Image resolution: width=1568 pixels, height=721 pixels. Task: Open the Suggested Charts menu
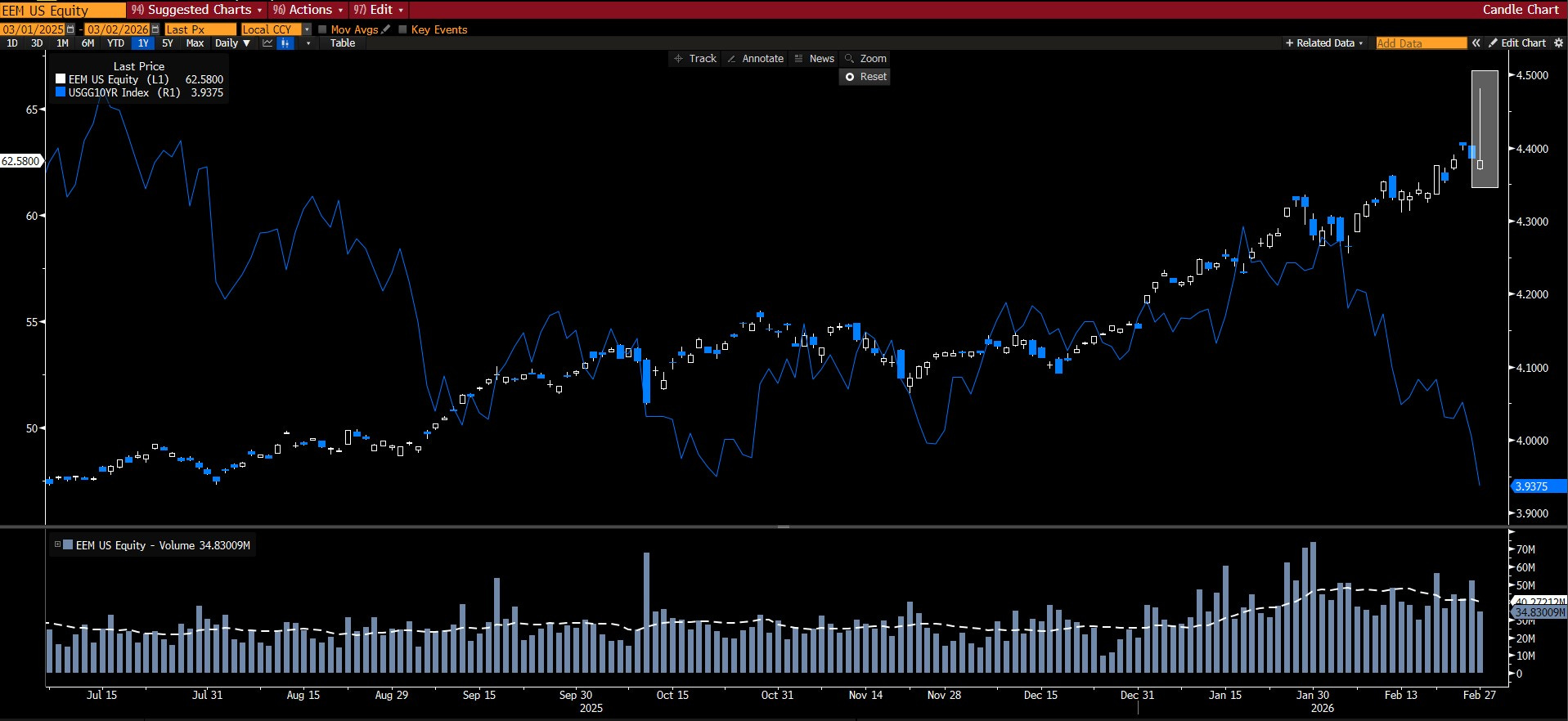pyautogui.click(x=196, y=10)
